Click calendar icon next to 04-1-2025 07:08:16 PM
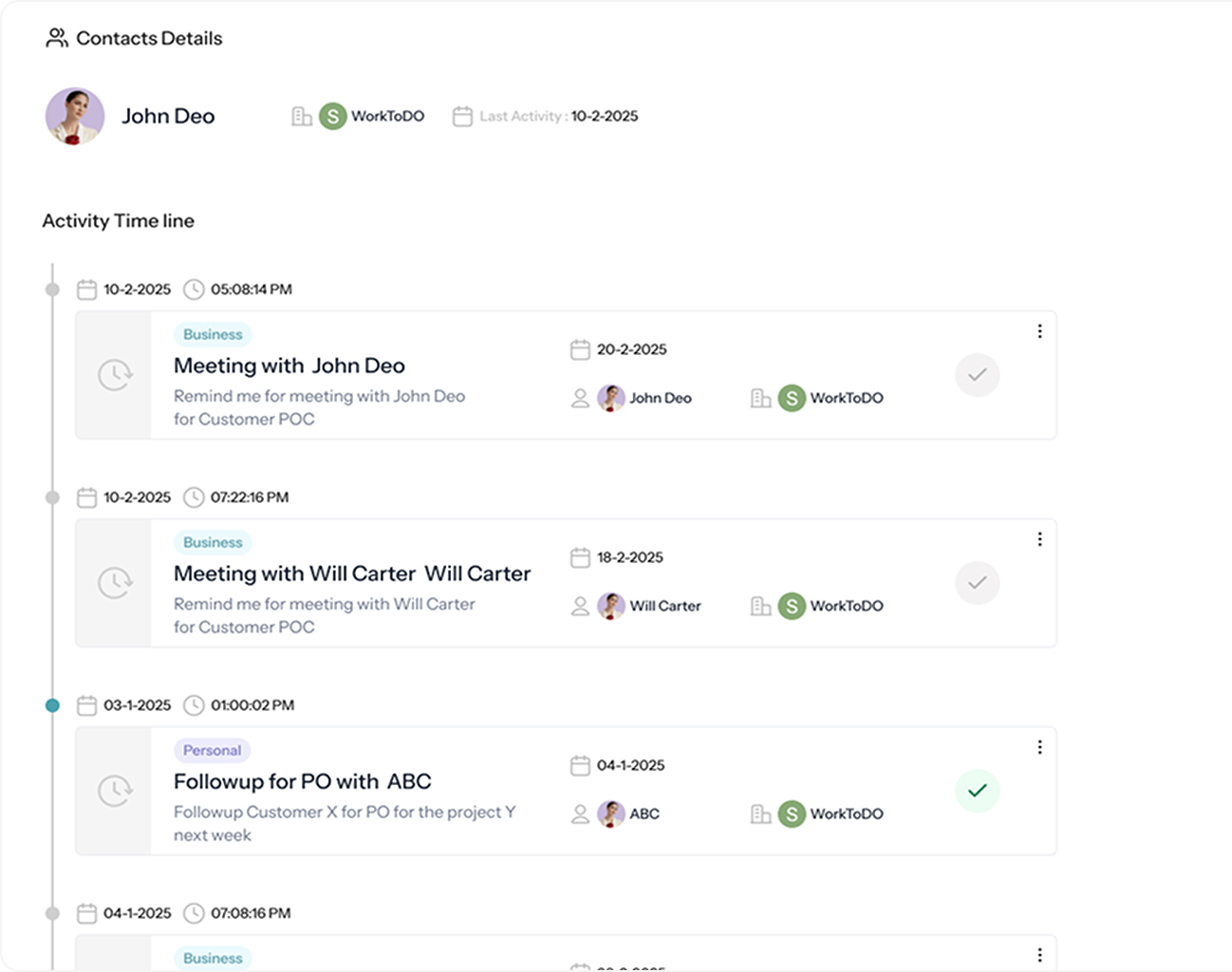The height and width of the screenshot is (972, 1232). [x=86, y=913]
